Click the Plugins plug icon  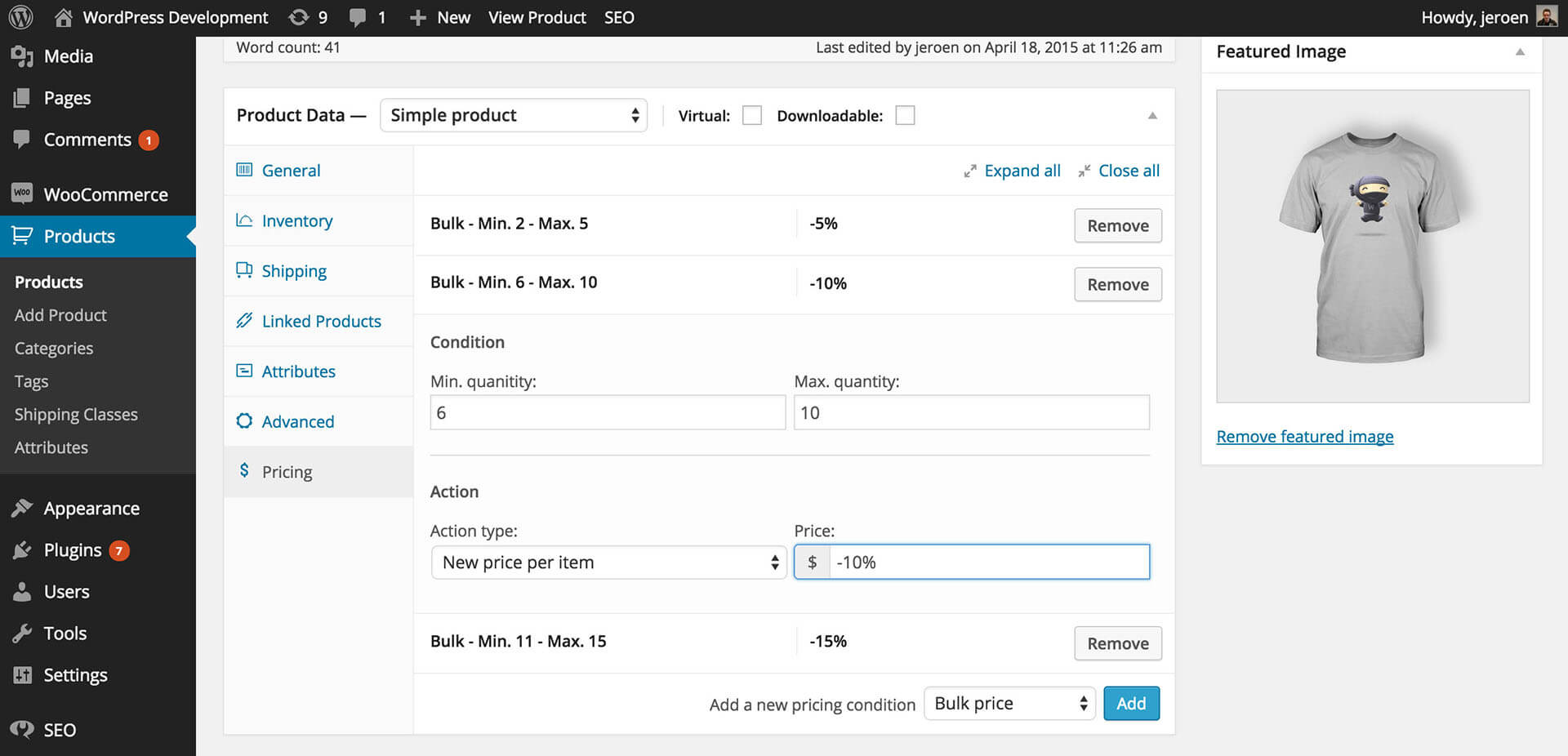[x=22, y=550]
